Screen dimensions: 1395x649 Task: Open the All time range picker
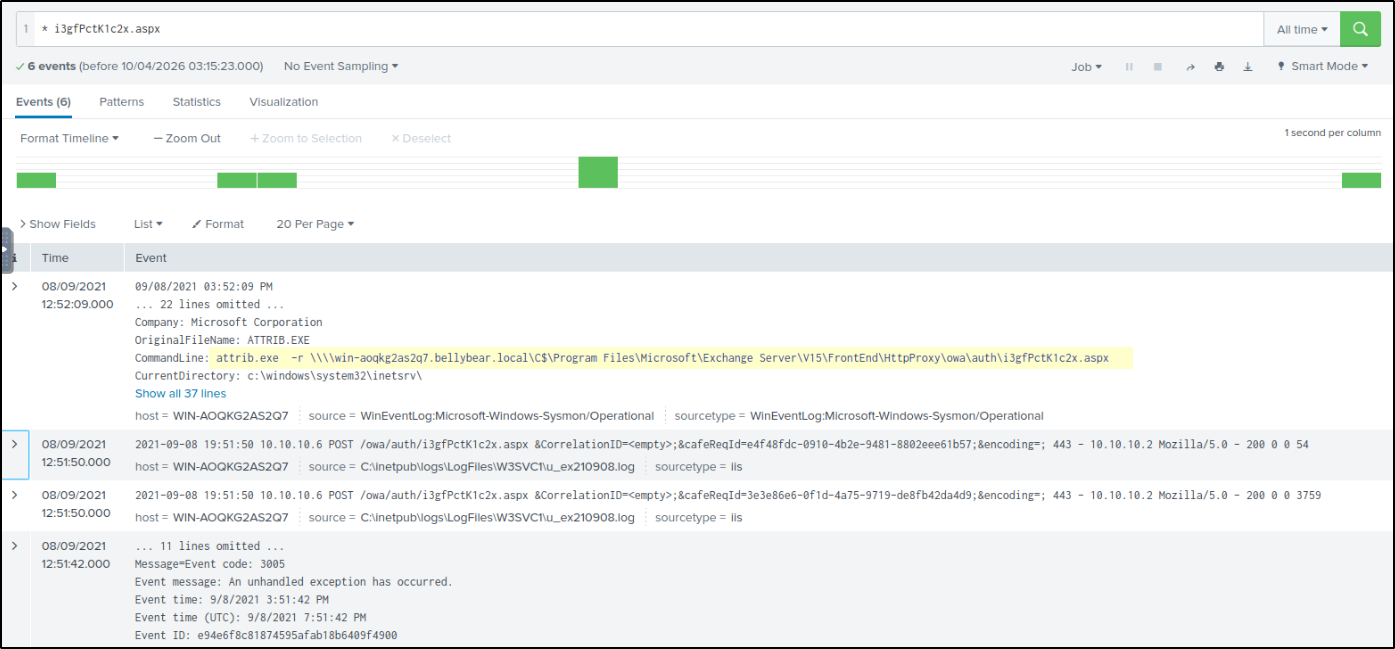pyautogui.click(x=1302, y=30)
